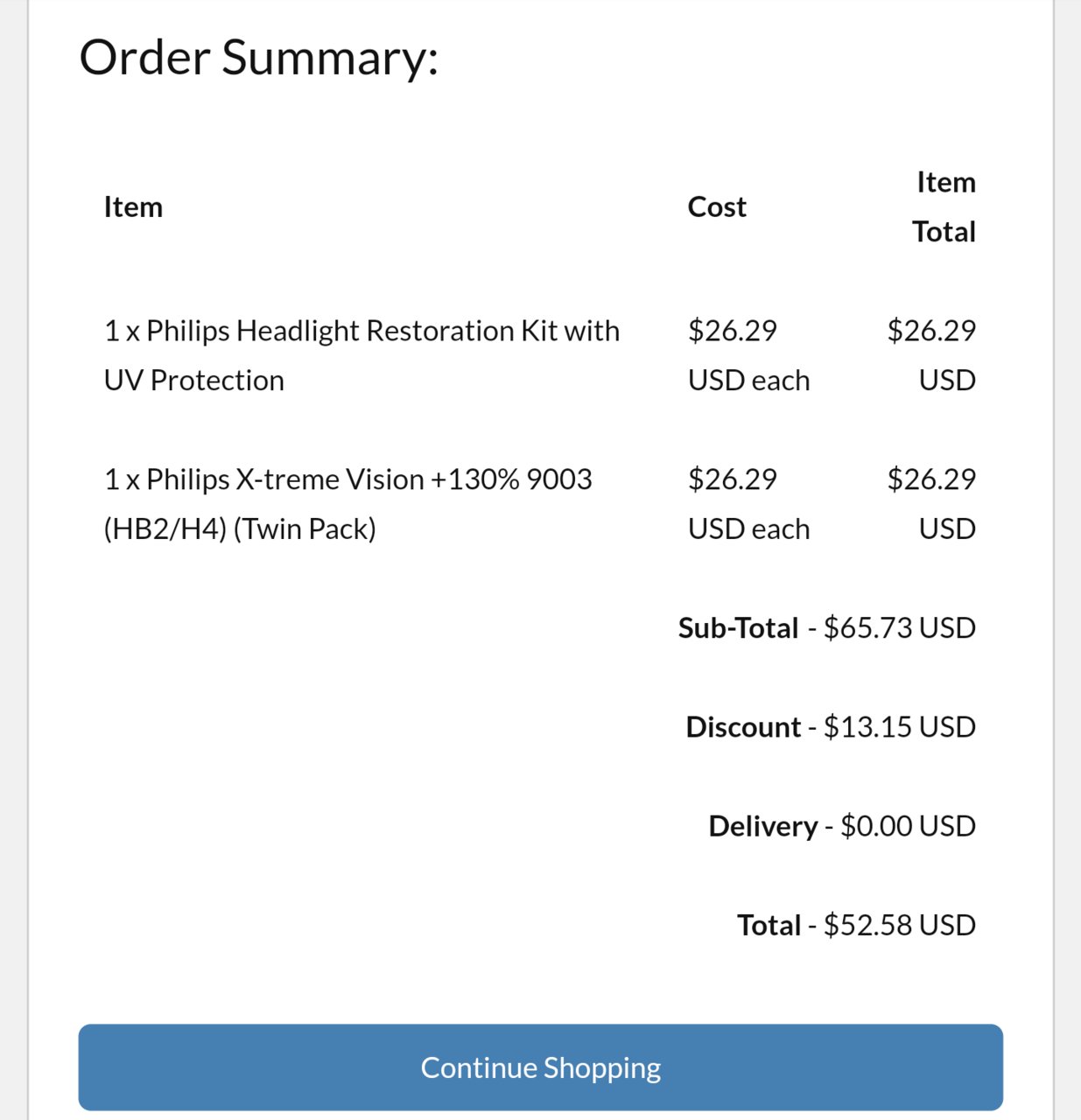Click the $13.15 USD discount amount
Viewport: 1081px width, 1120px height.
click(x=900, y=727)
